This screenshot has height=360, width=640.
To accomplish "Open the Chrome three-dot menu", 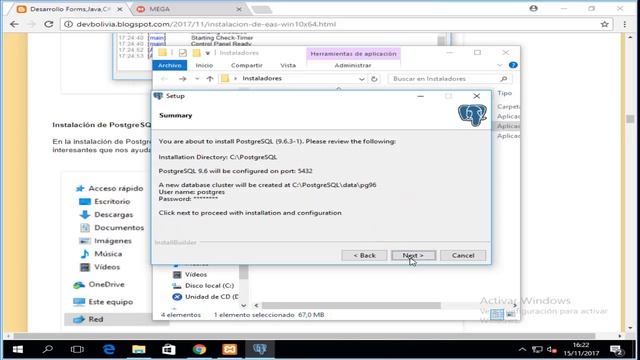I will pos(624,24).
